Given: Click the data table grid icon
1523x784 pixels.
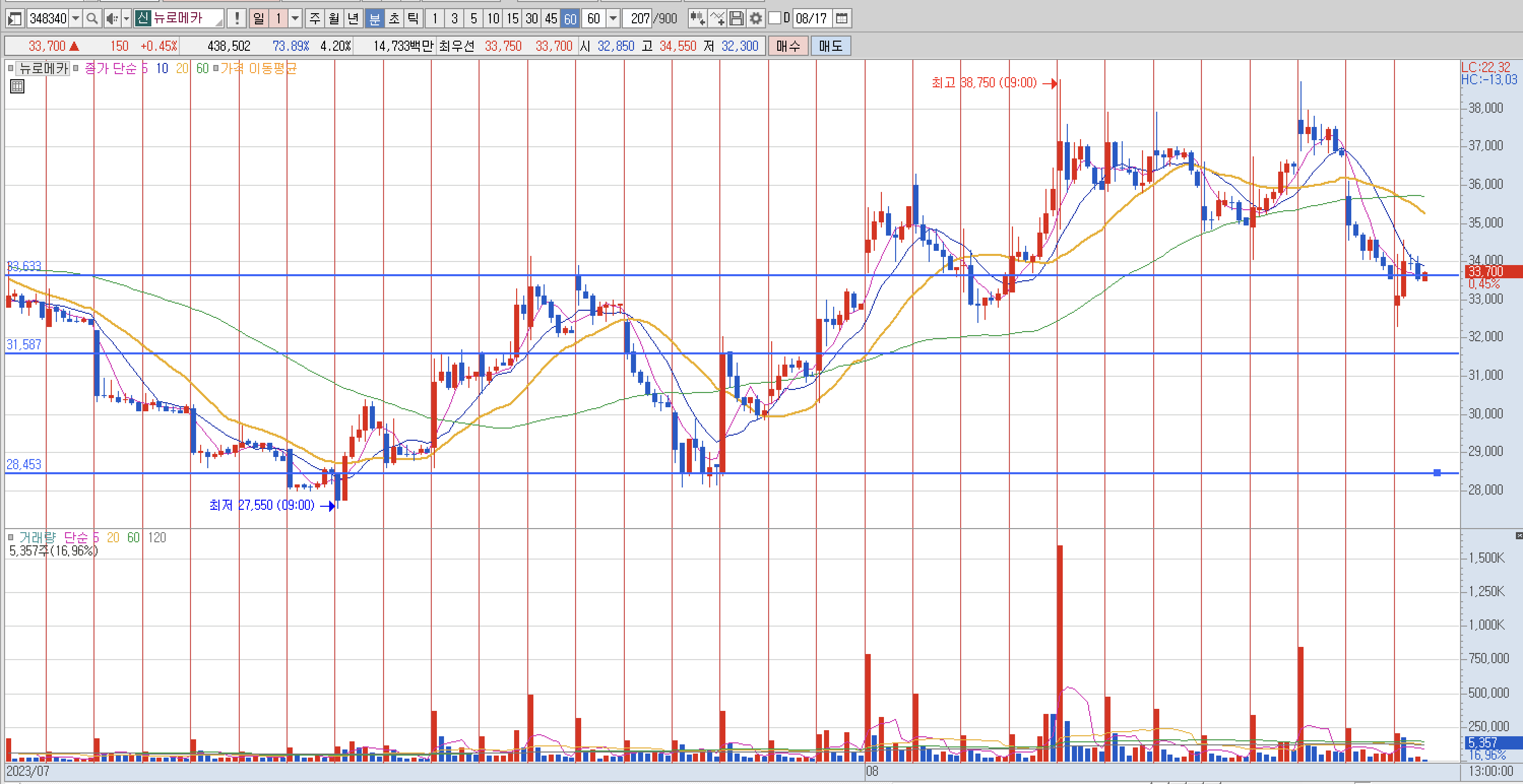Looking at the screenshot, I should [17, 86].
